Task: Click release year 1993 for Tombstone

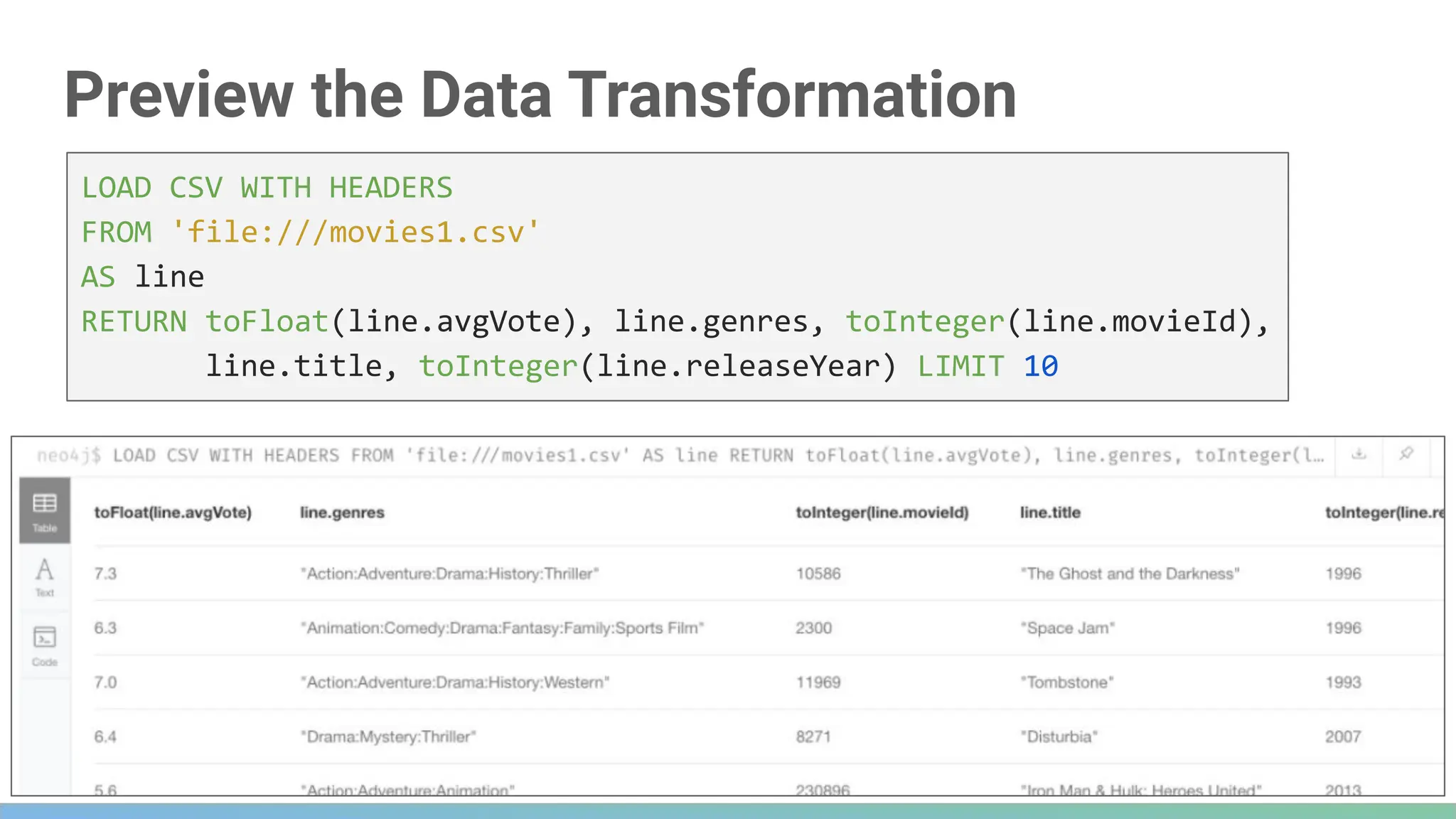Action: [x=1343, y=682]
